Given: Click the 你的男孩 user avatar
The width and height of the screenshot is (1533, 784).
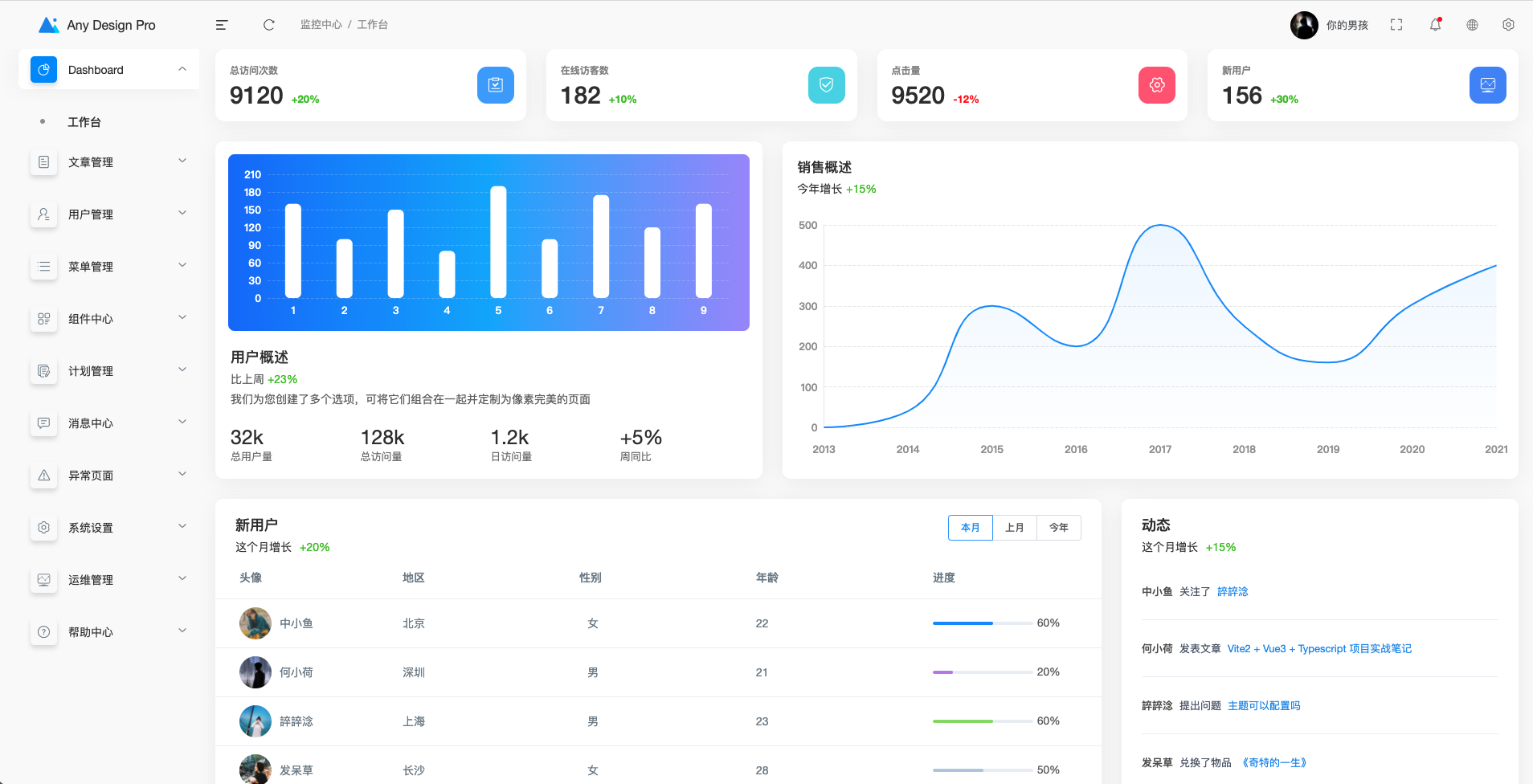Looking at the screenshot, I should (1303, 25).
